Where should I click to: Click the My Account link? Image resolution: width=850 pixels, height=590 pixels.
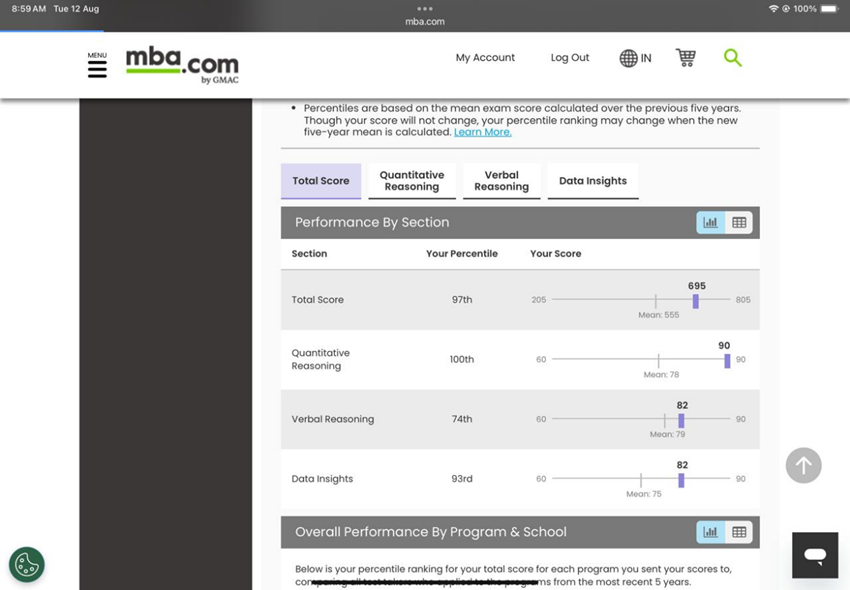pos(485,58)
